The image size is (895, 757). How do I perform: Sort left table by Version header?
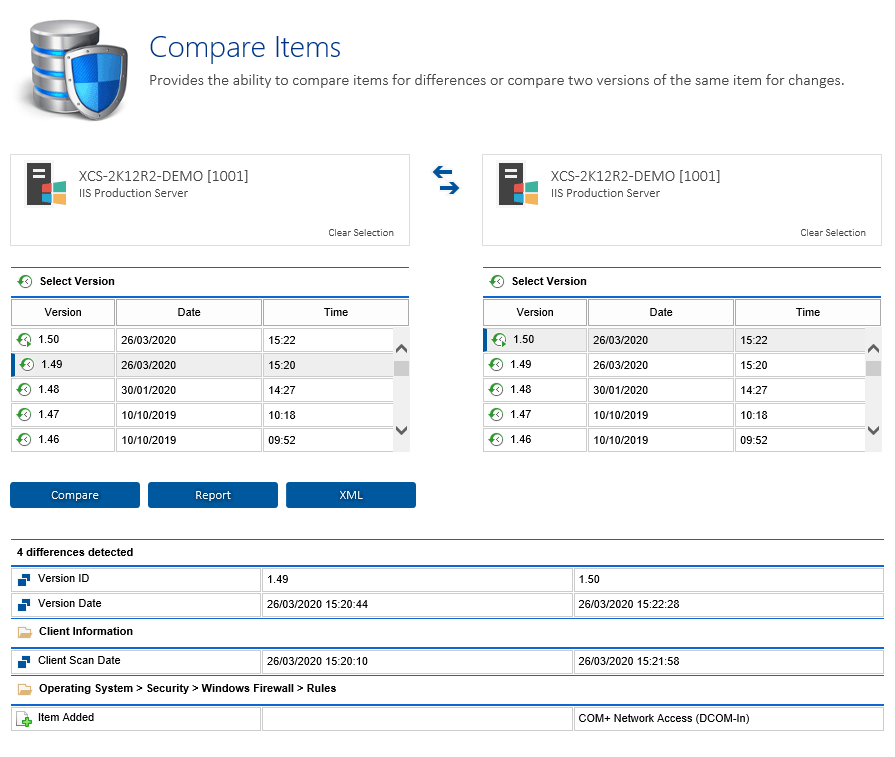click(x=63, y=312)
